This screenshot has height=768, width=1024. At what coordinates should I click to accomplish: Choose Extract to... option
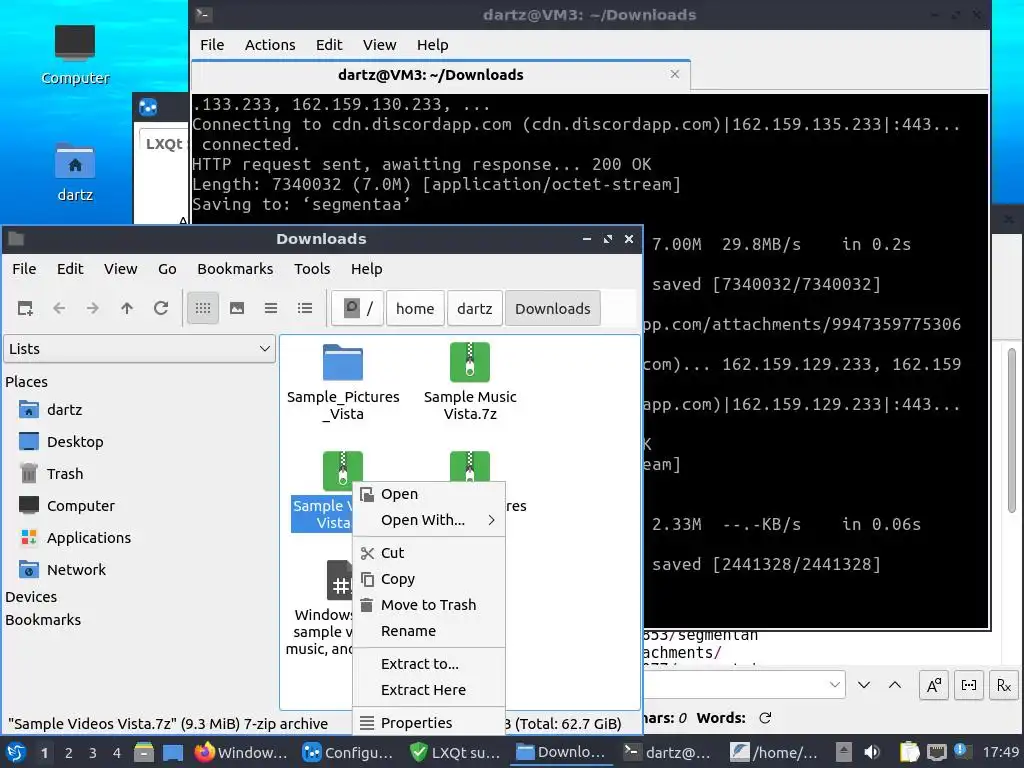[429, 664]
